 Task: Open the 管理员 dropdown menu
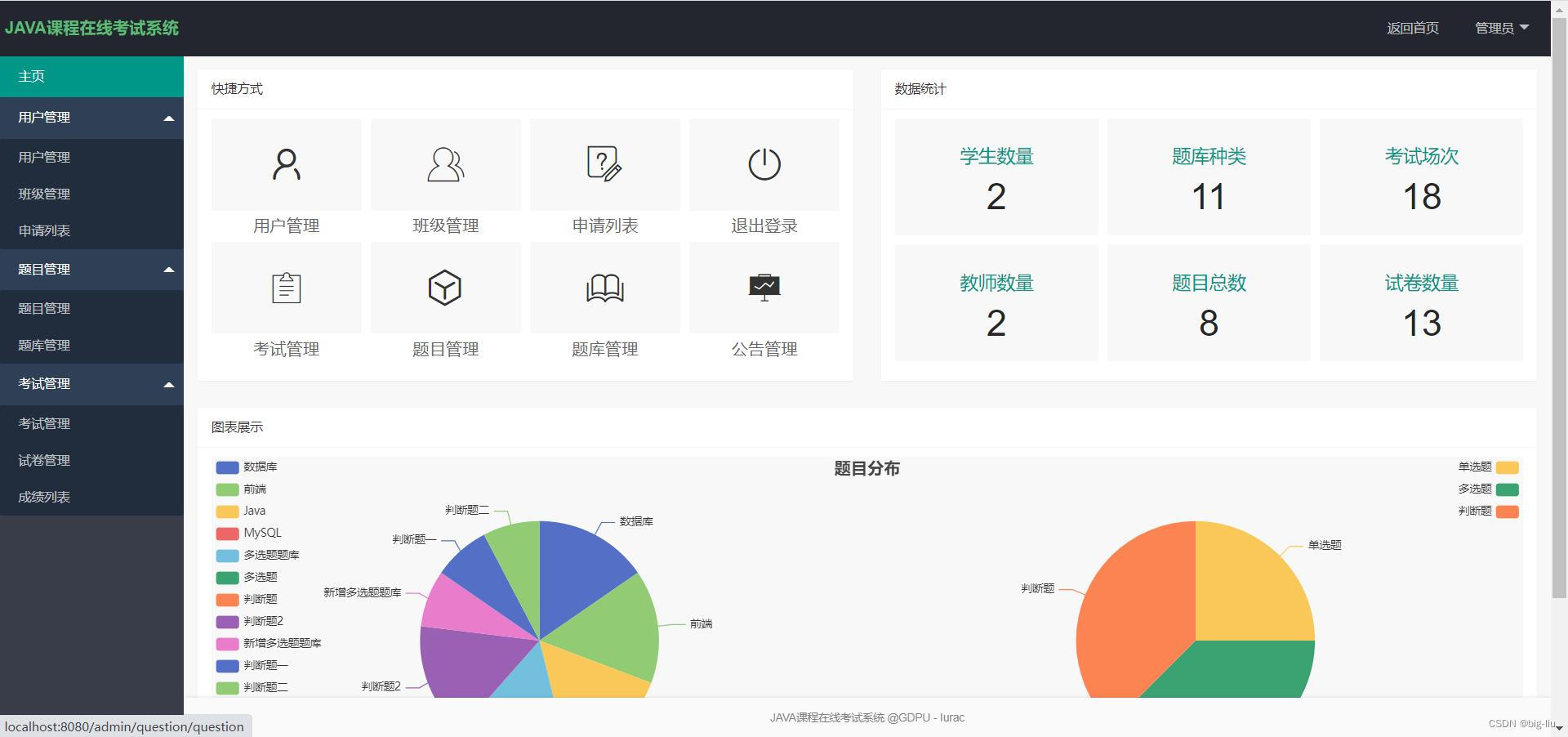click(1502, 28)
